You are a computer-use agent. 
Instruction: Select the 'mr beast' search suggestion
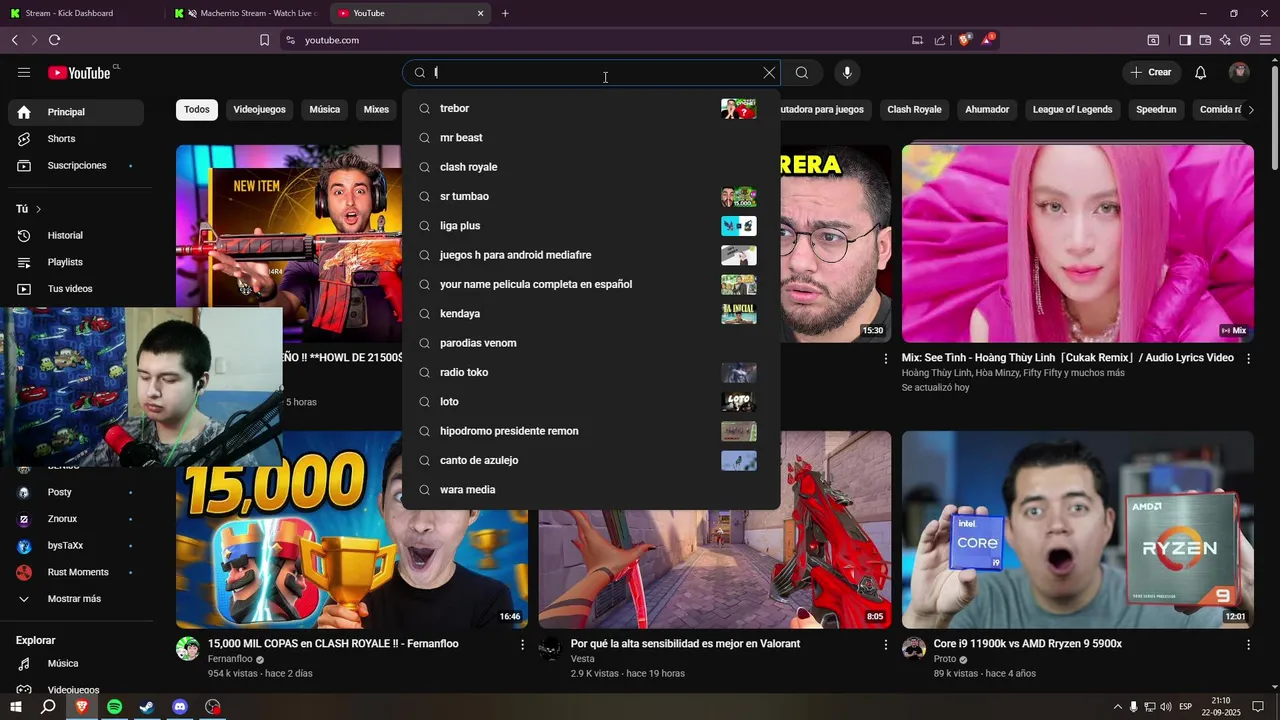(x=591, y=138)
